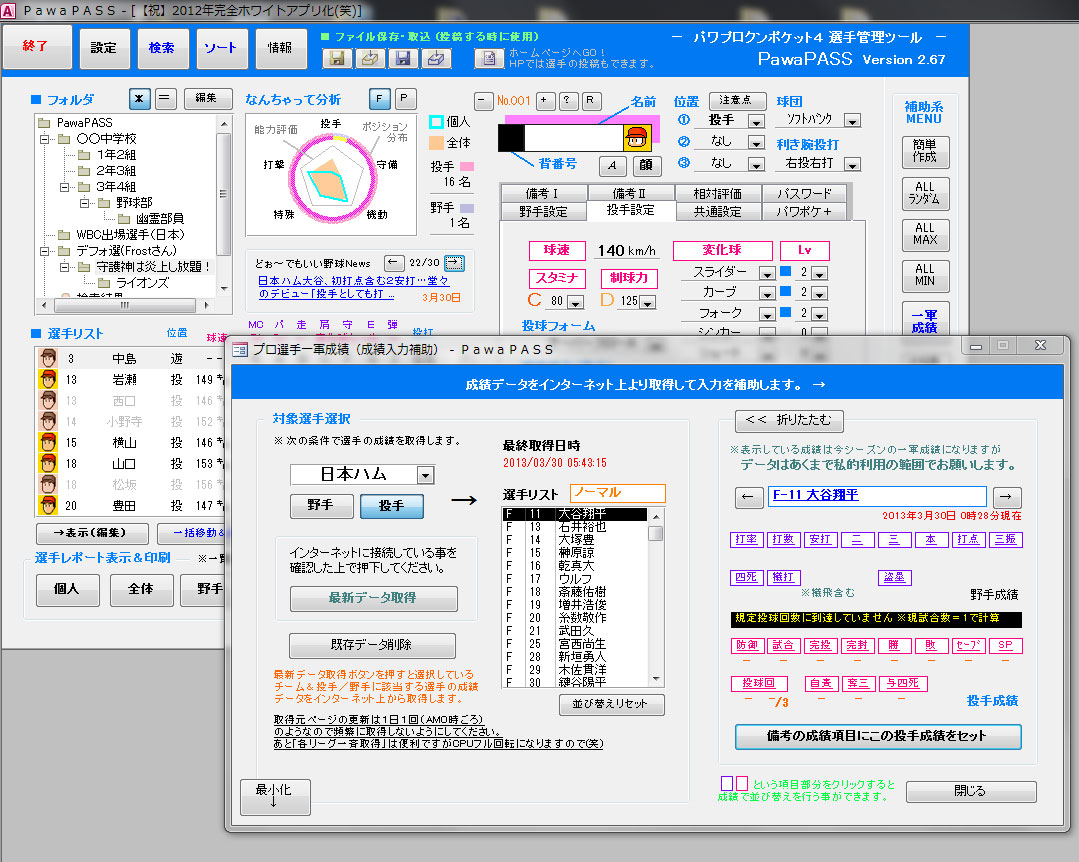Collapse the ○○中学校 tree folder
The height and width of the screenshot is (862, 1079).
point(44,139)
